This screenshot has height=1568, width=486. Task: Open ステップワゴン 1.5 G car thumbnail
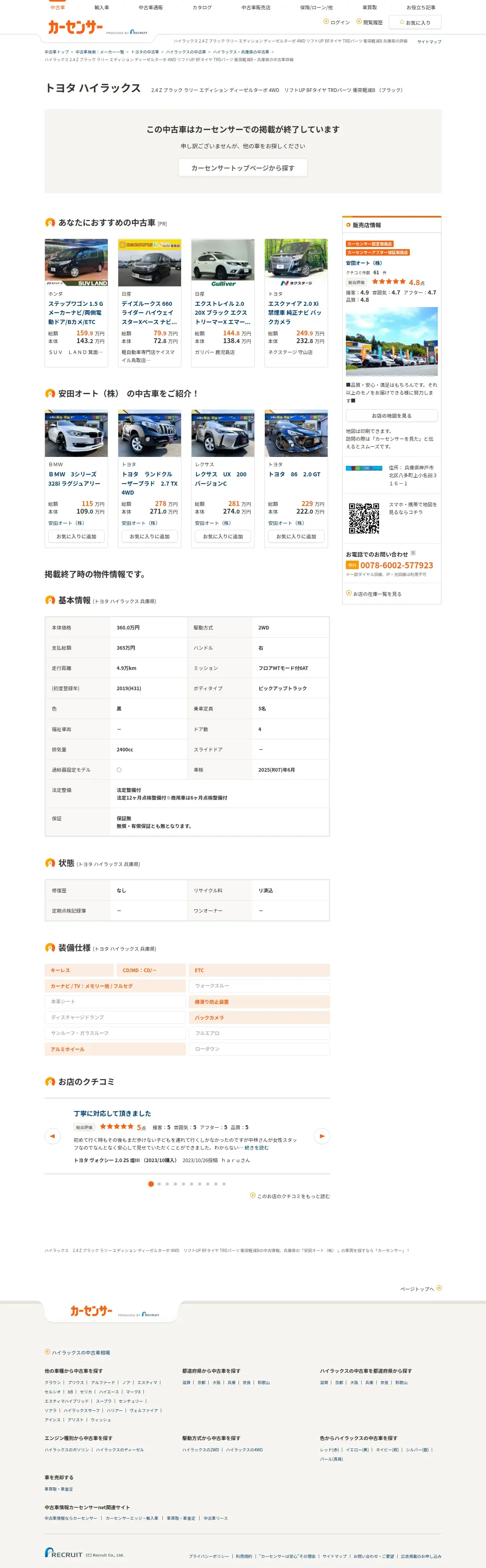(x=77, y=262)
